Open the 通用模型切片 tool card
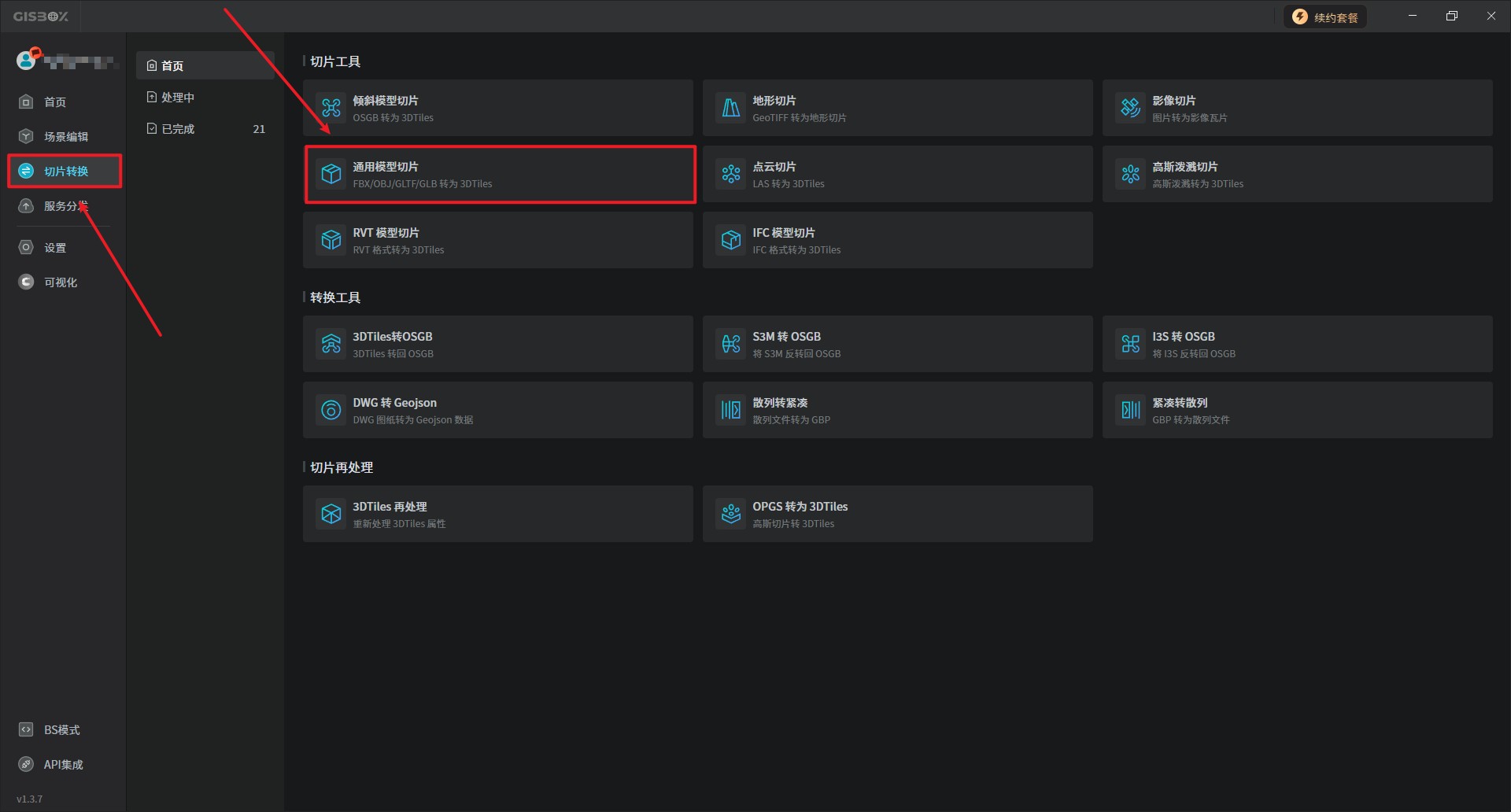Screen dimensions: 1511x812 tap(500, 174)
